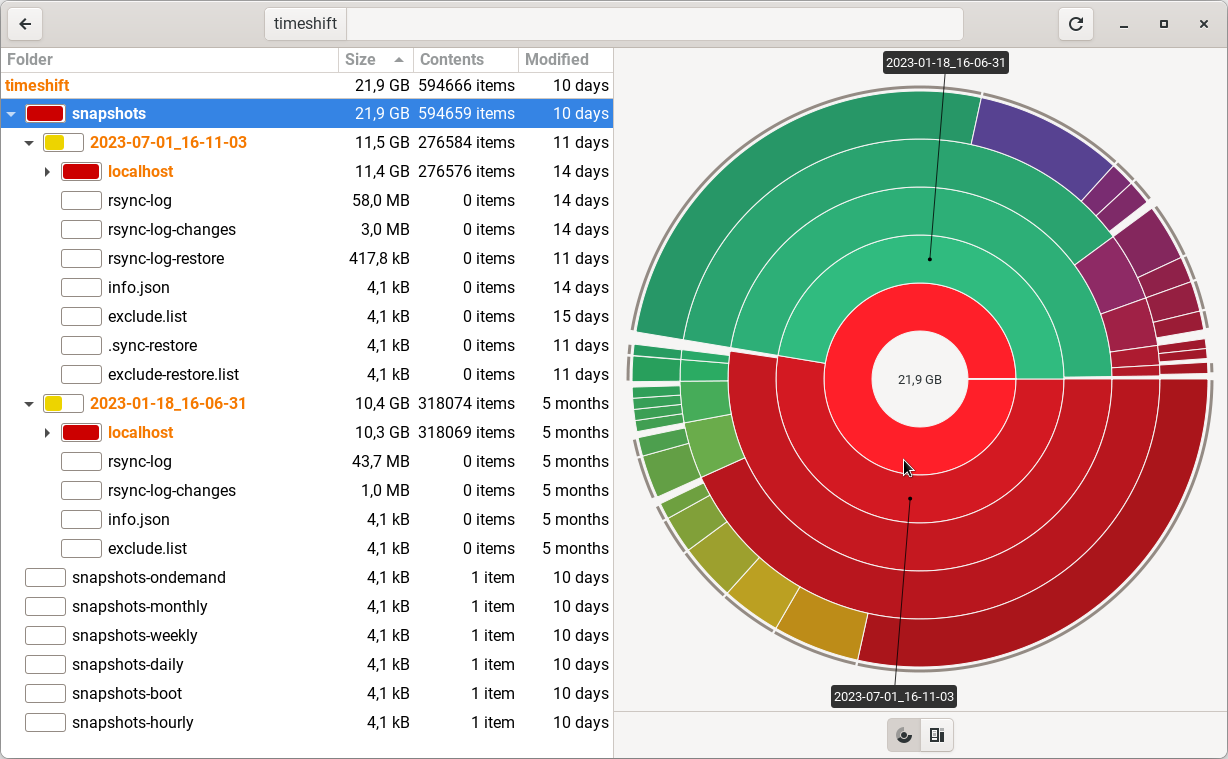Select the snapshots-monthly folder
Viewport: 1228px width, 759px height.
pos(306,607)
